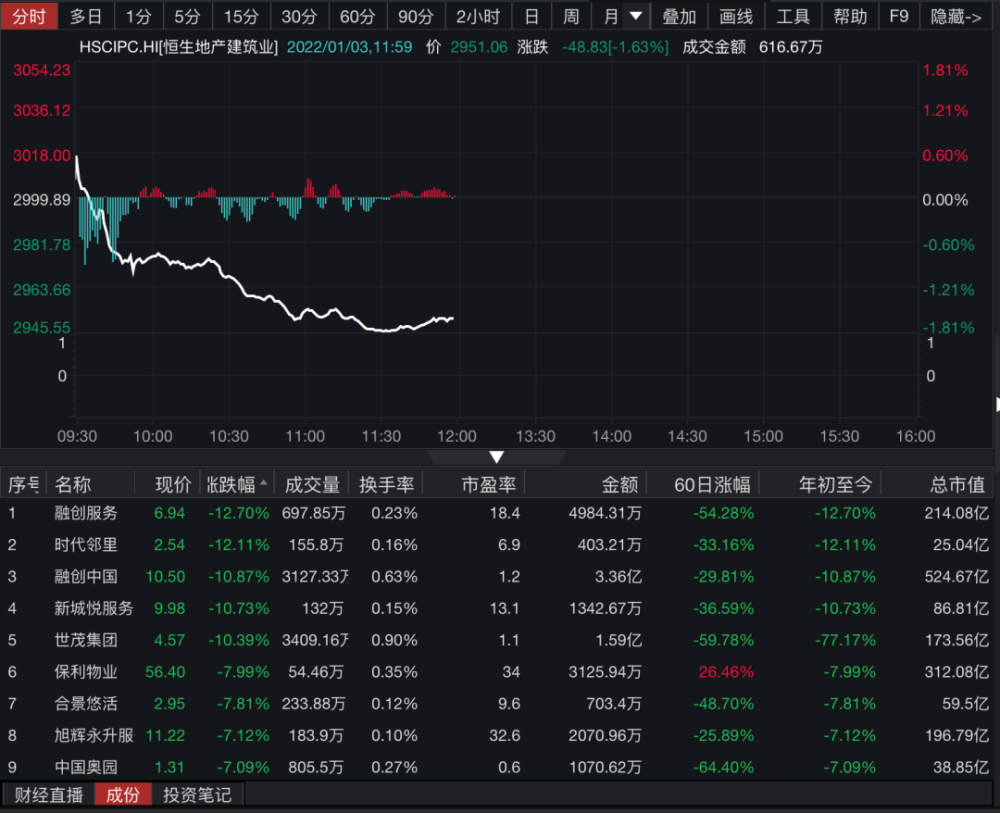Switch to the 多日 chart view
Screen dimensions: 1000x813
(86, 16)
